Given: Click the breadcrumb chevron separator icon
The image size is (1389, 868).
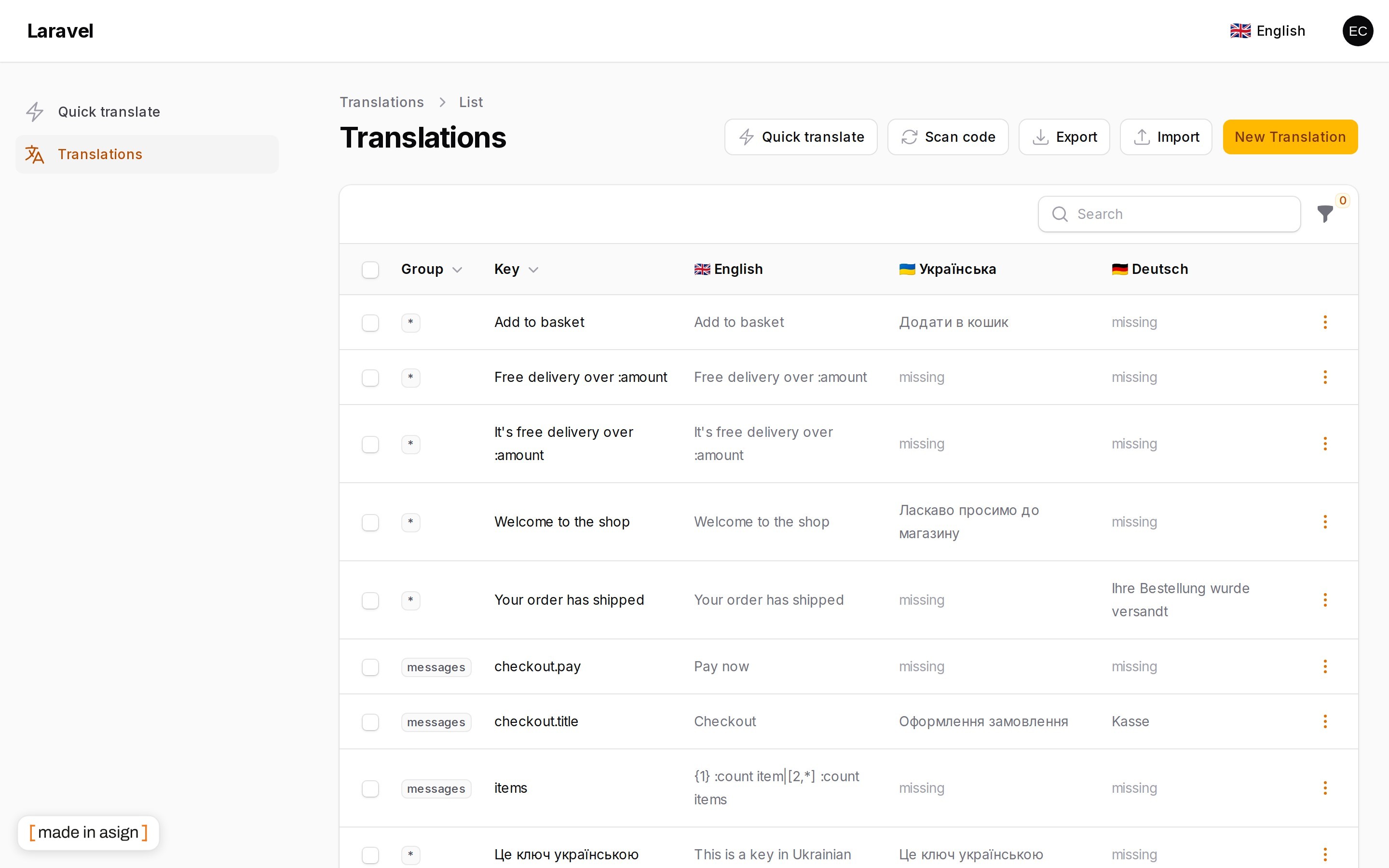Looking at the screenshot, I should click(x=442, y=102).
